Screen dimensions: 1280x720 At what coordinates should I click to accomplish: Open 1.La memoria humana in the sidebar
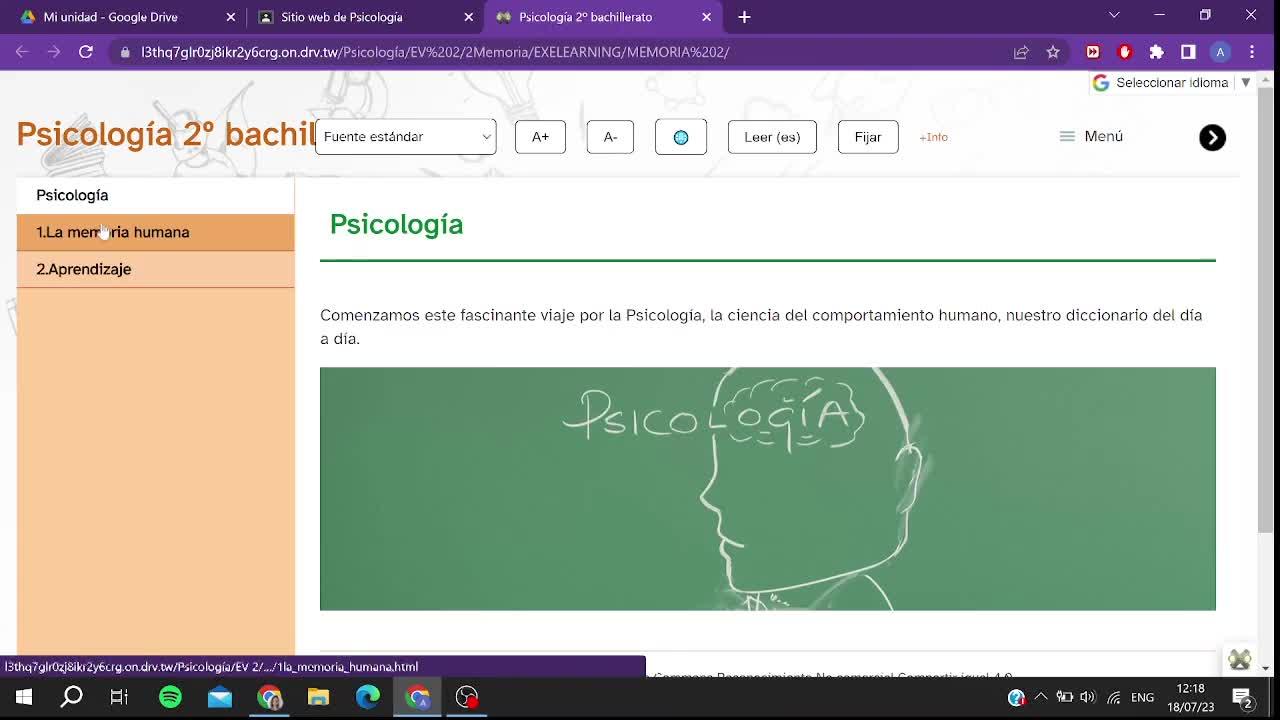[x=155, y=232]
